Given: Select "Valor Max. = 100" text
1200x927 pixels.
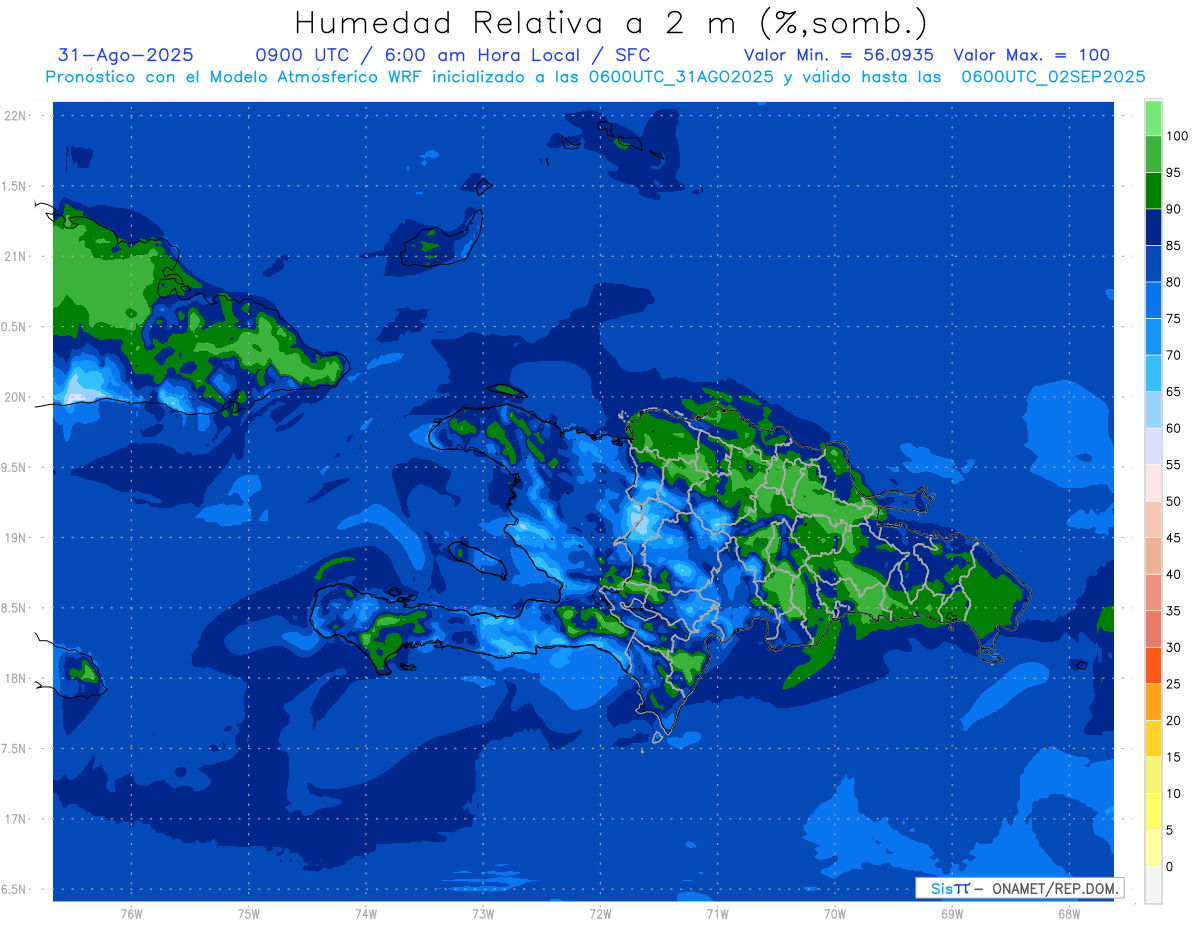Looking at the screenshot, I should pos(1032,55).
